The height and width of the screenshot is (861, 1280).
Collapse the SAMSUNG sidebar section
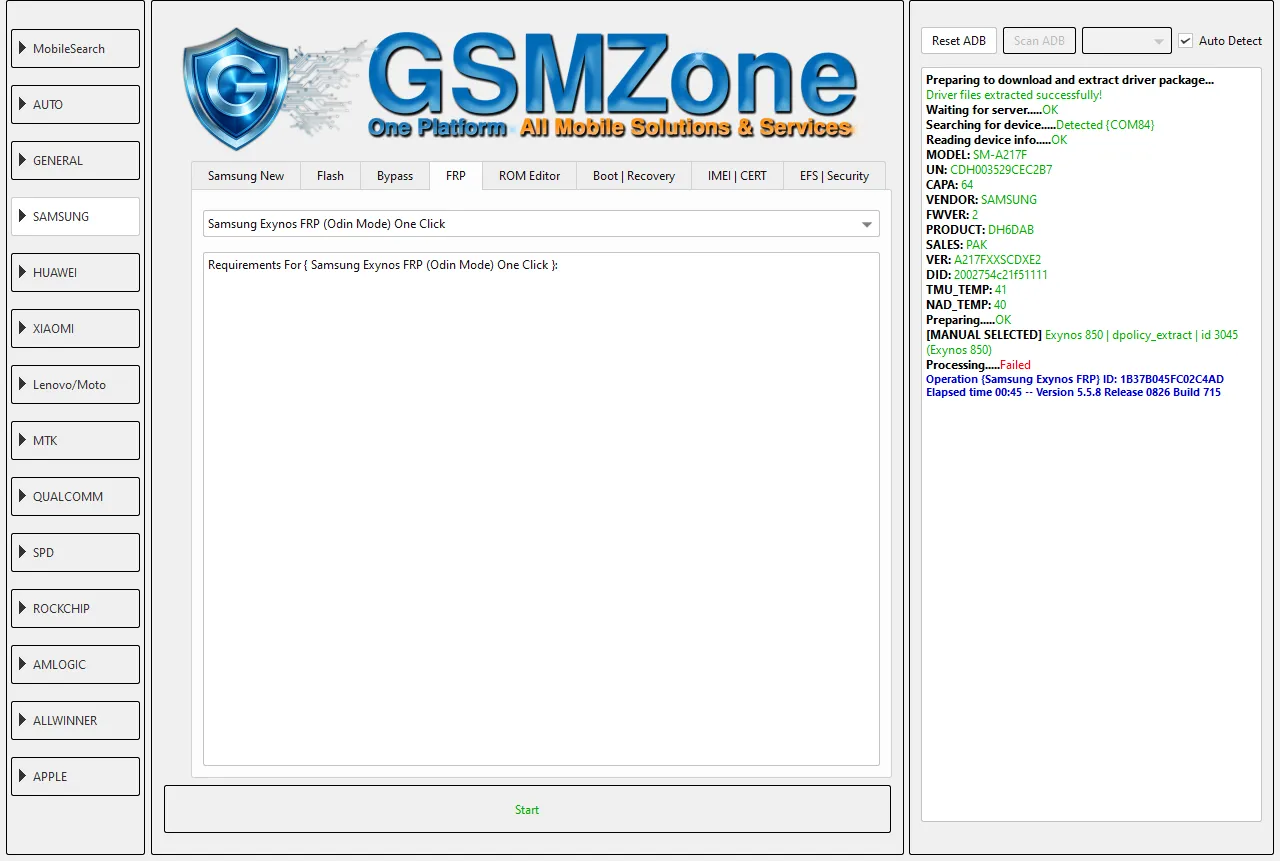coord(76,216)
